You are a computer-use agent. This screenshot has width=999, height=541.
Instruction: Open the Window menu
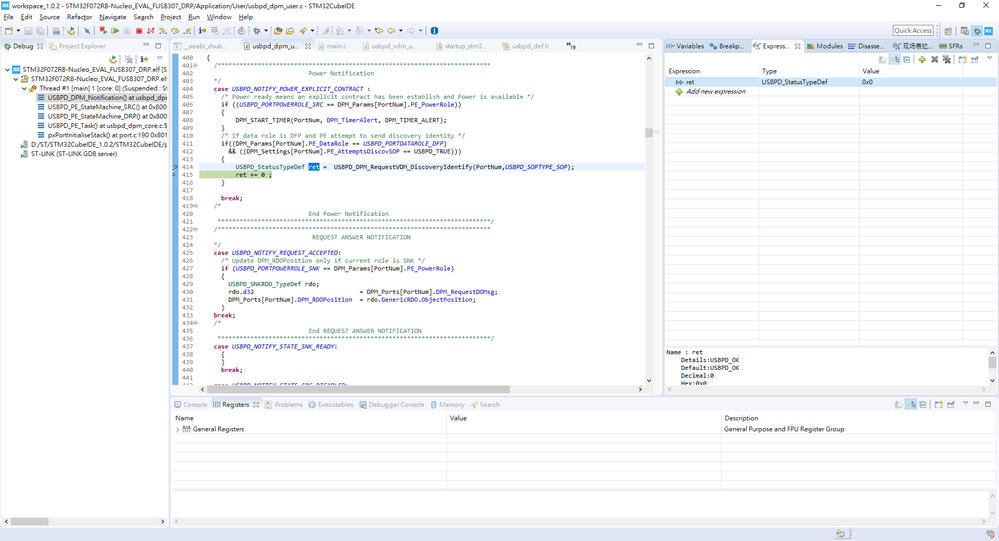tap(219, 17)
